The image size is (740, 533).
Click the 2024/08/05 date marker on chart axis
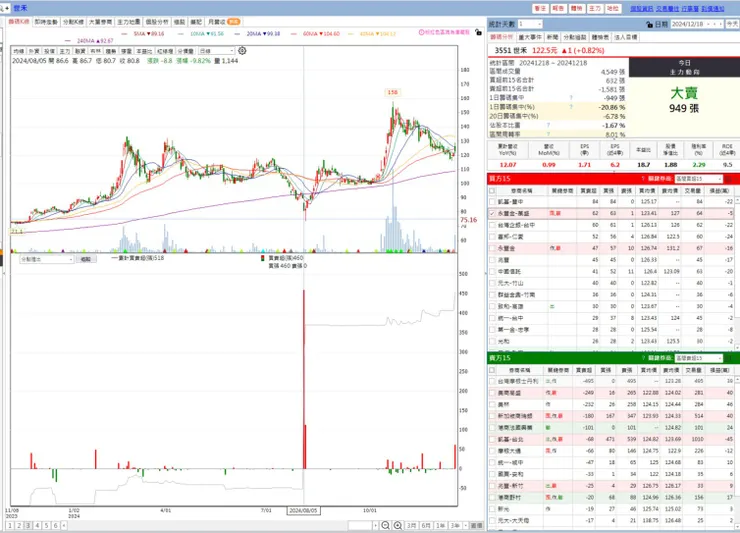(x=303, y=510)
